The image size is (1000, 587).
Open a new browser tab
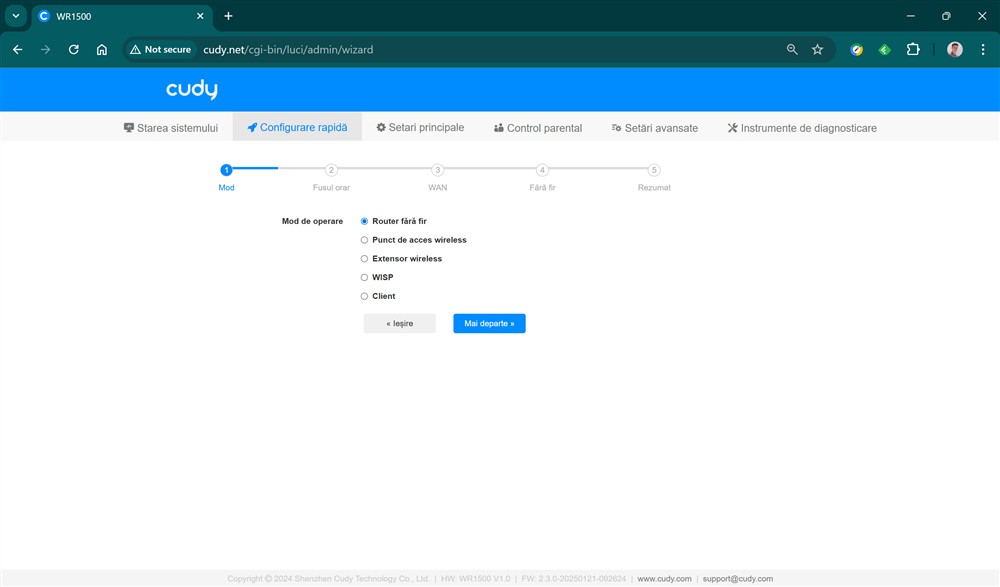[x=228, y=16]
